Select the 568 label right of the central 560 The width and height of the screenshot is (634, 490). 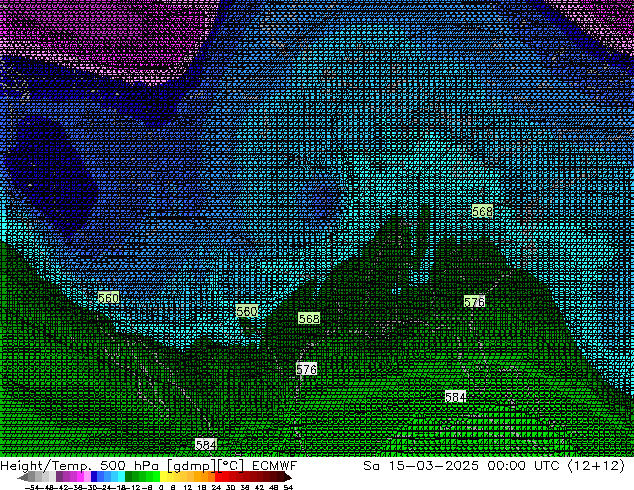pyautogui.click(x=309, y=319)
